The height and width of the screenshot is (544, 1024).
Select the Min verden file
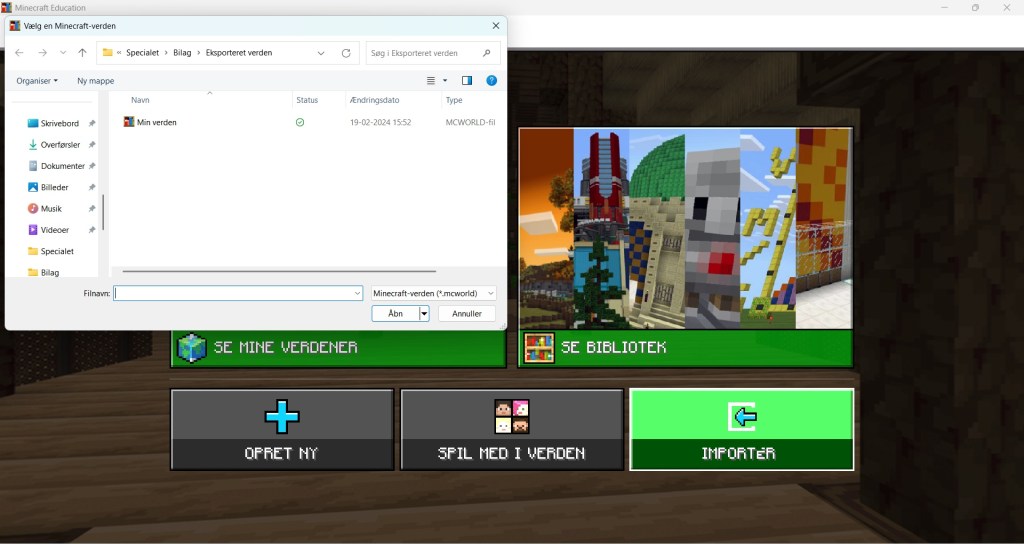coord(156,122)
